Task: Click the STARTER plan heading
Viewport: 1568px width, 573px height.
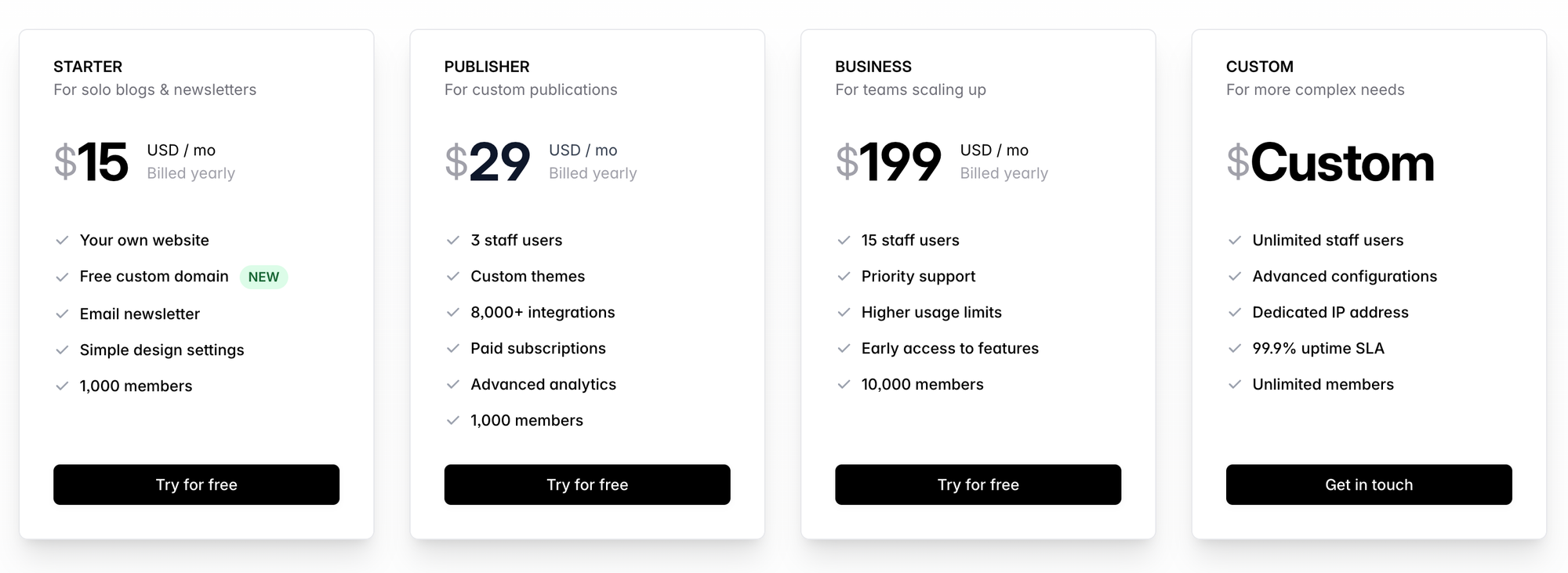Action: 88,67
